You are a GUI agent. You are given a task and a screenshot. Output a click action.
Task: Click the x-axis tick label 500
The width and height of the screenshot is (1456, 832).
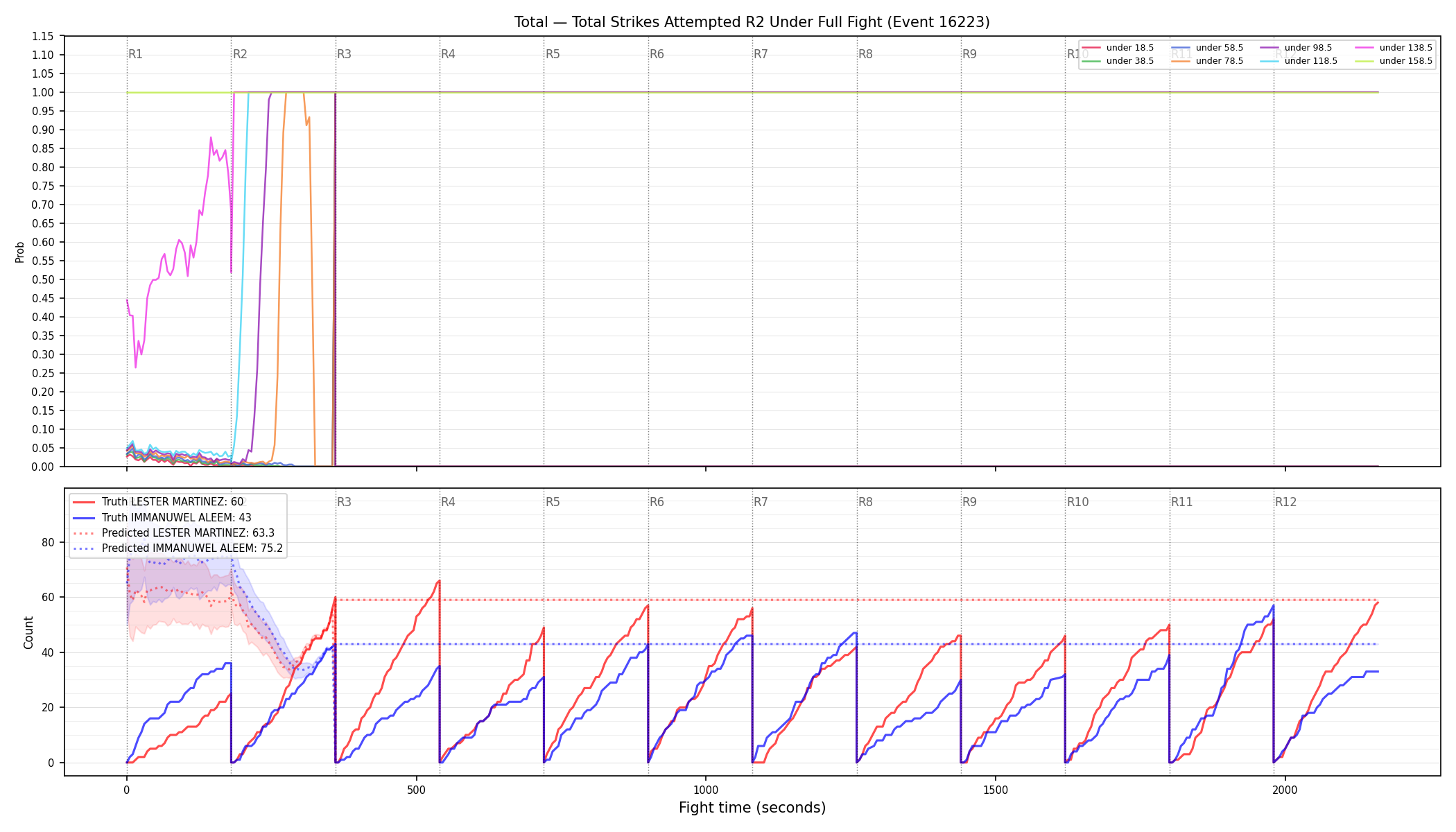(416, 790)
